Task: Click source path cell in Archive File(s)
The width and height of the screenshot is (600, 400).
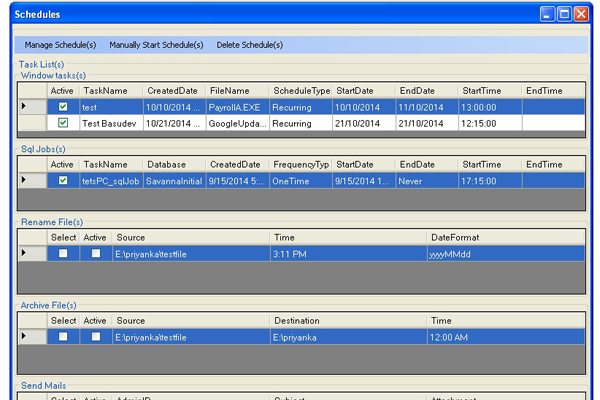Action: pyautogui.click(x=191, y=337)
